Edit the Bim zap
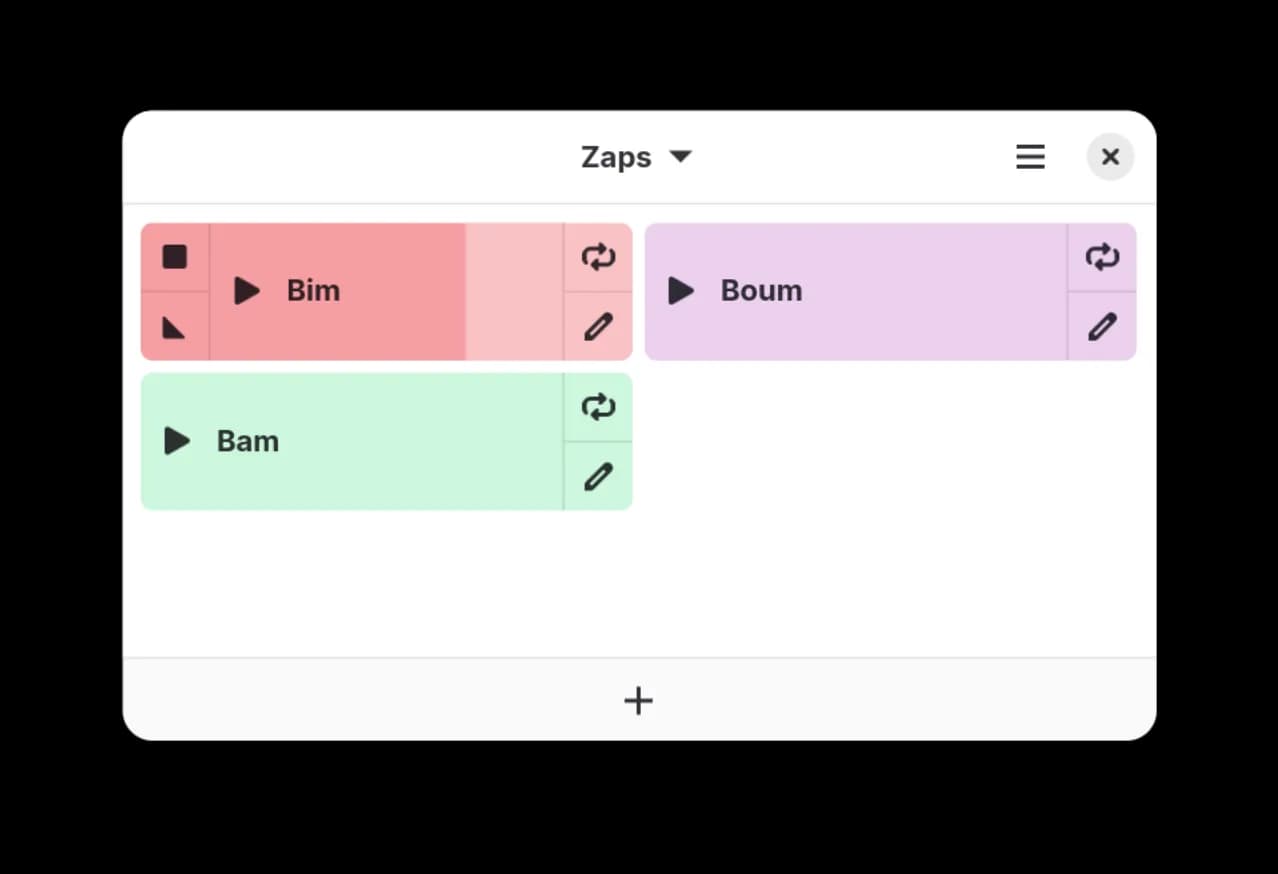 coord(598,327)
